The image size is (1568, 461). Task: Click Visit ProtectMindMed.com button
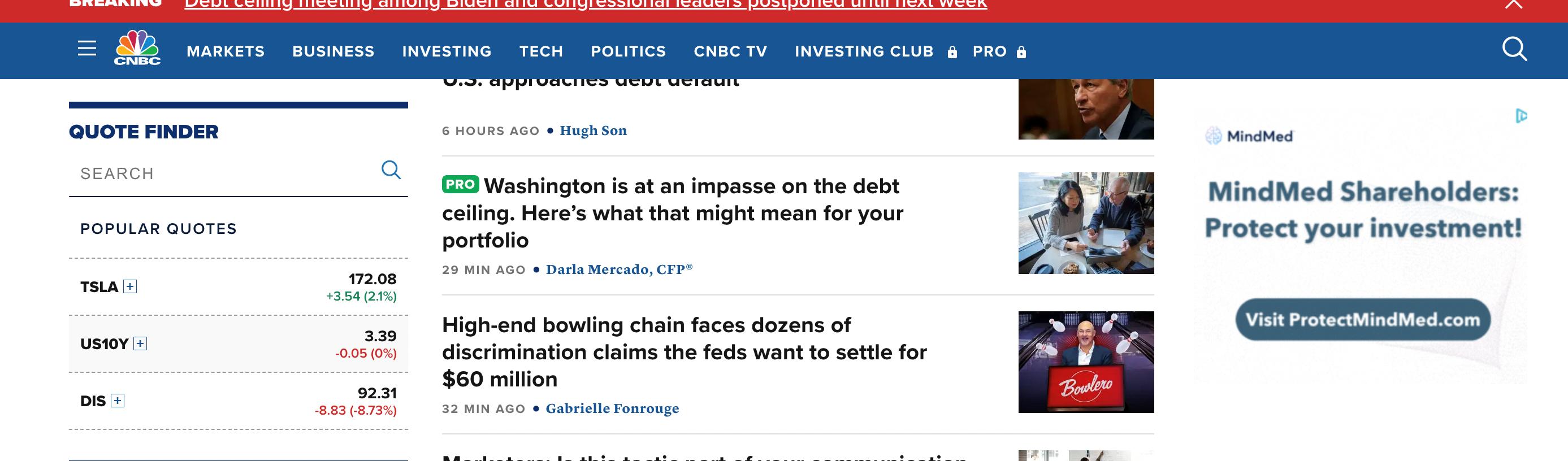(x=1362, y=319)
